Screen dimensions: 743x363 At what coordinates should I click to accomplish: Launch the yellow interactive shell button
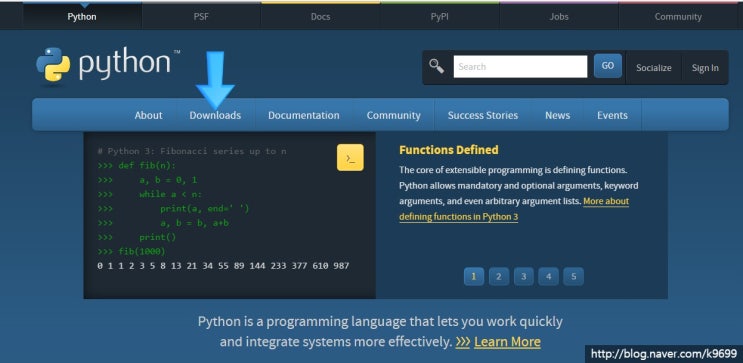[350, 158]
